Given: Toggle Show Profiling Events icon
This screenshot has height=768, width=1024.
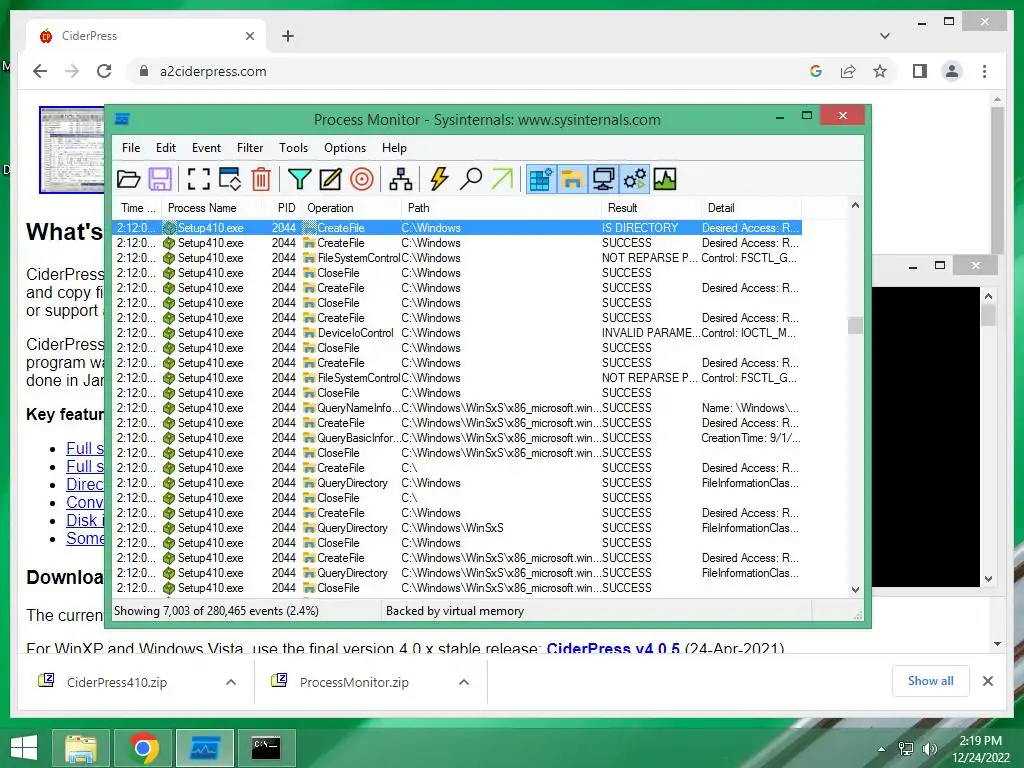Looking at the screenshot, I should 665,179.
